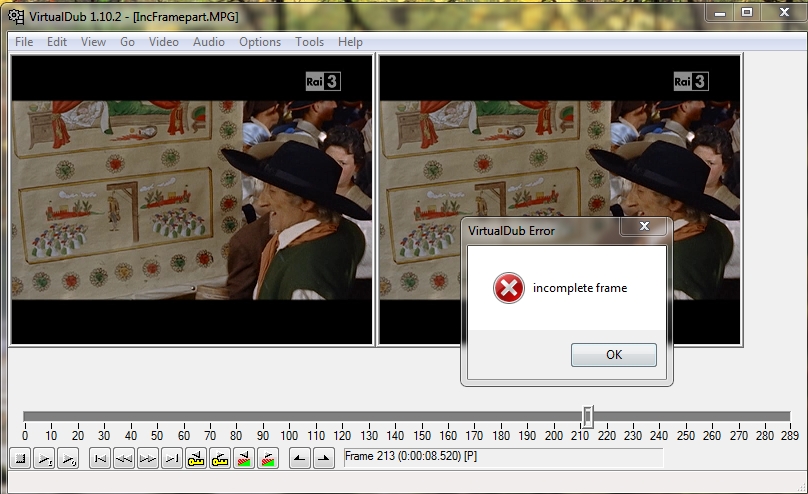The height and width of the screenshot is (494, 808).
Task: Open the Edit menu
Action: 57,42
